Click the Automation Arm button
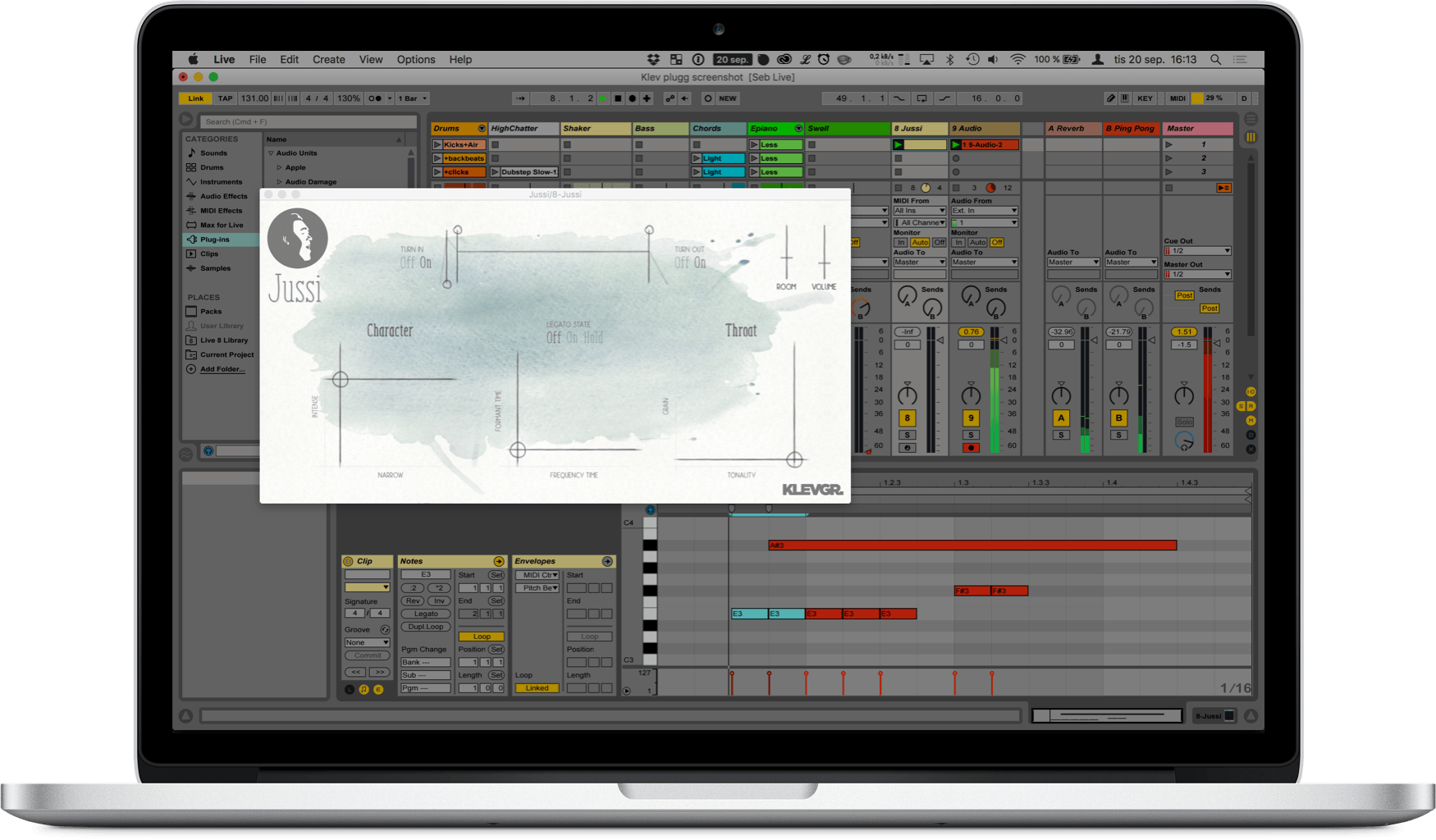 click(670, 98)
